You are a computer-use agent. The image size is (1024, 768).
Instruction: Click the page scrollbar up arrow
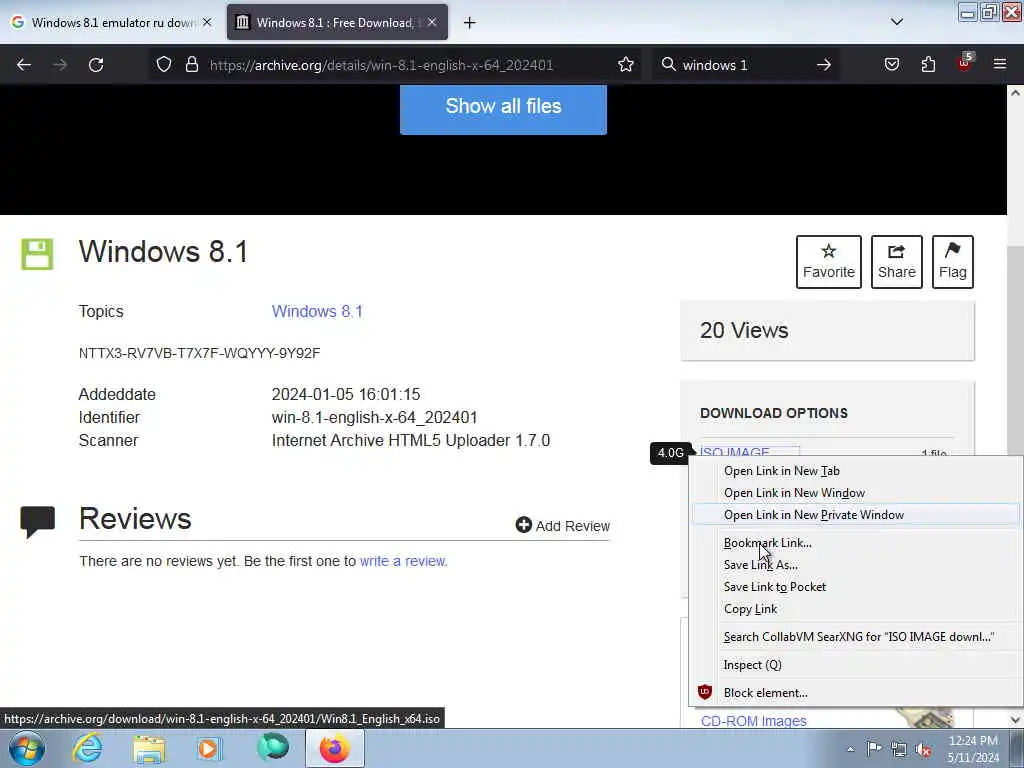pos(1016,93)
